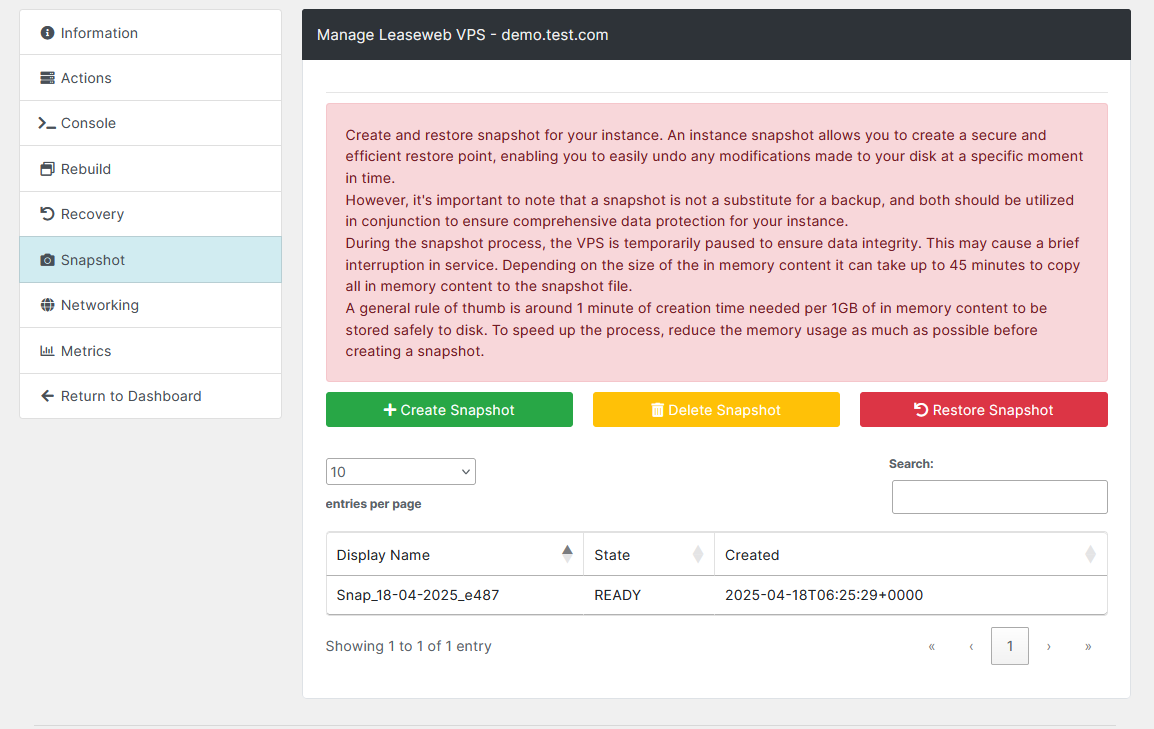Image resolution: width=1154 pixels, height=729 pixels.
Task: Click the State column header
Action: click(x=649, y=555)
